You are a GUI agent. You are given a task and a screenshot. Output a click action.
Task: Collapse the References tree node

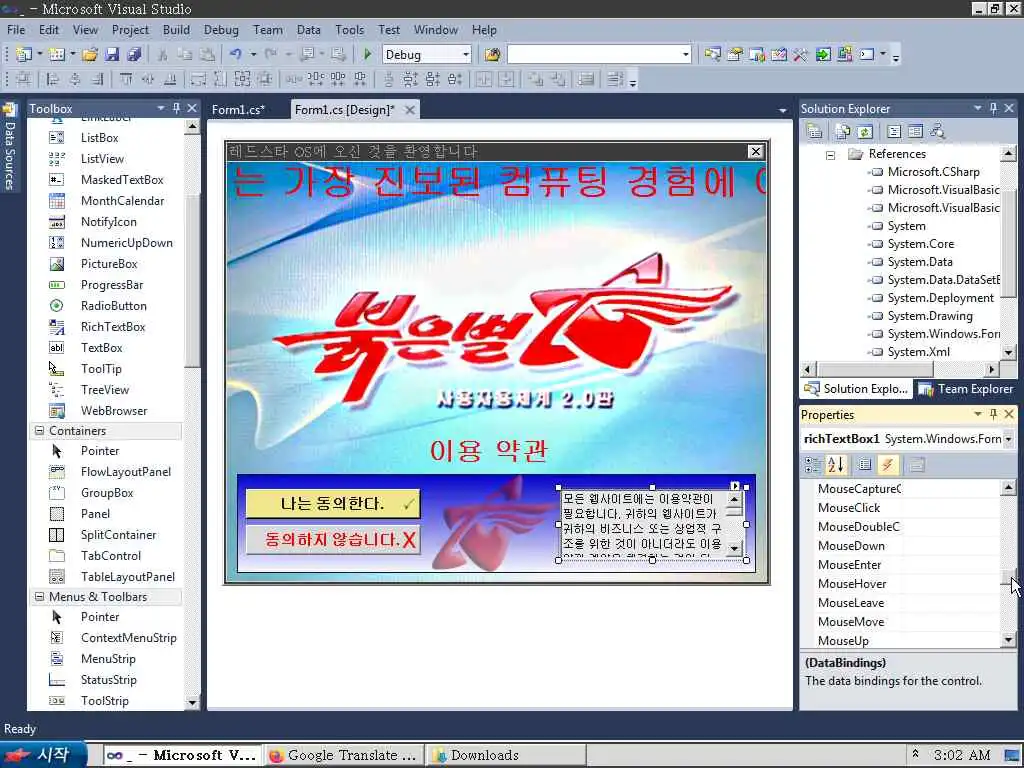tap(830, 155)
